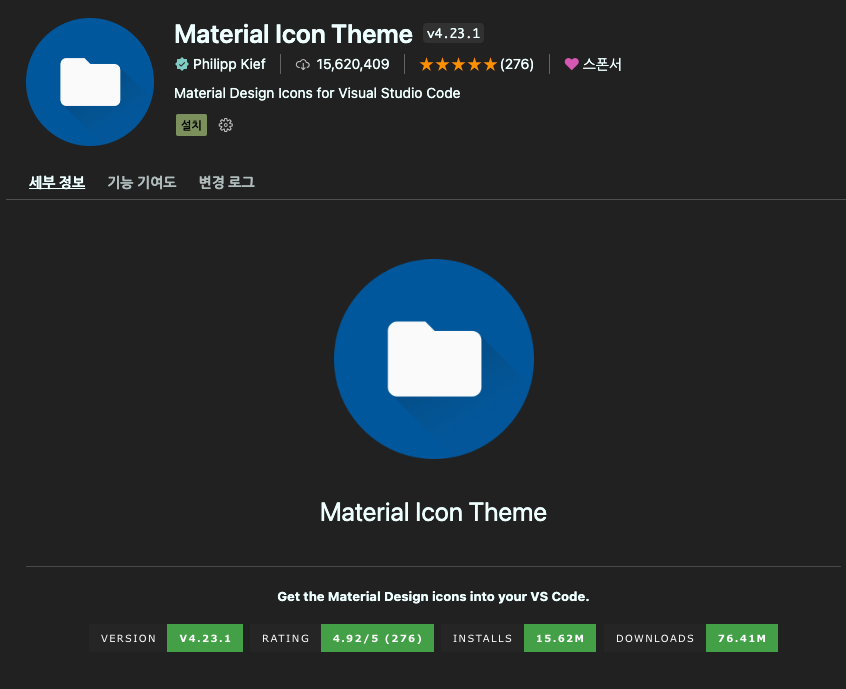Open the 변경 로그 tab
Image resolution: width=846 pixels, height=689 pixels.
tap(227, 182)
